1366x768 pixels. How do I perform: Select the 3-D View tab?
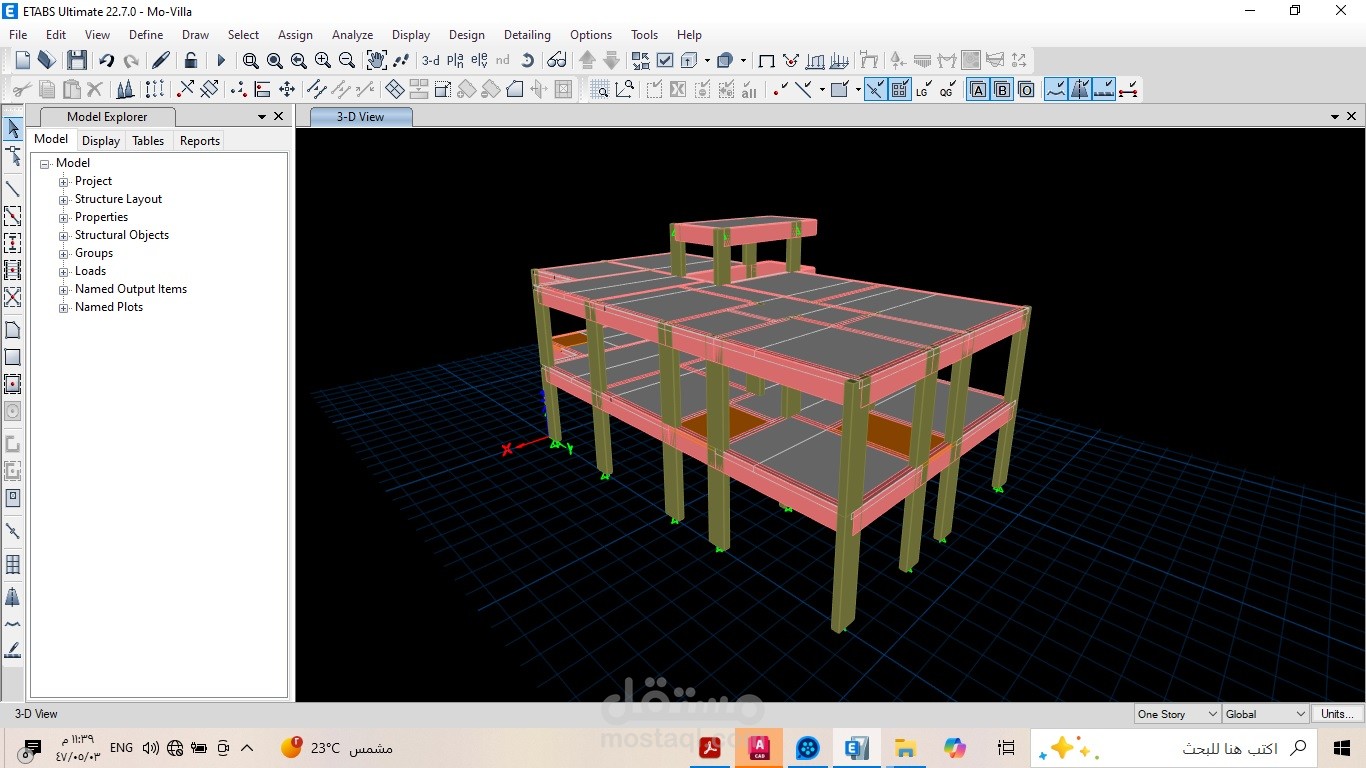(360, 117)
